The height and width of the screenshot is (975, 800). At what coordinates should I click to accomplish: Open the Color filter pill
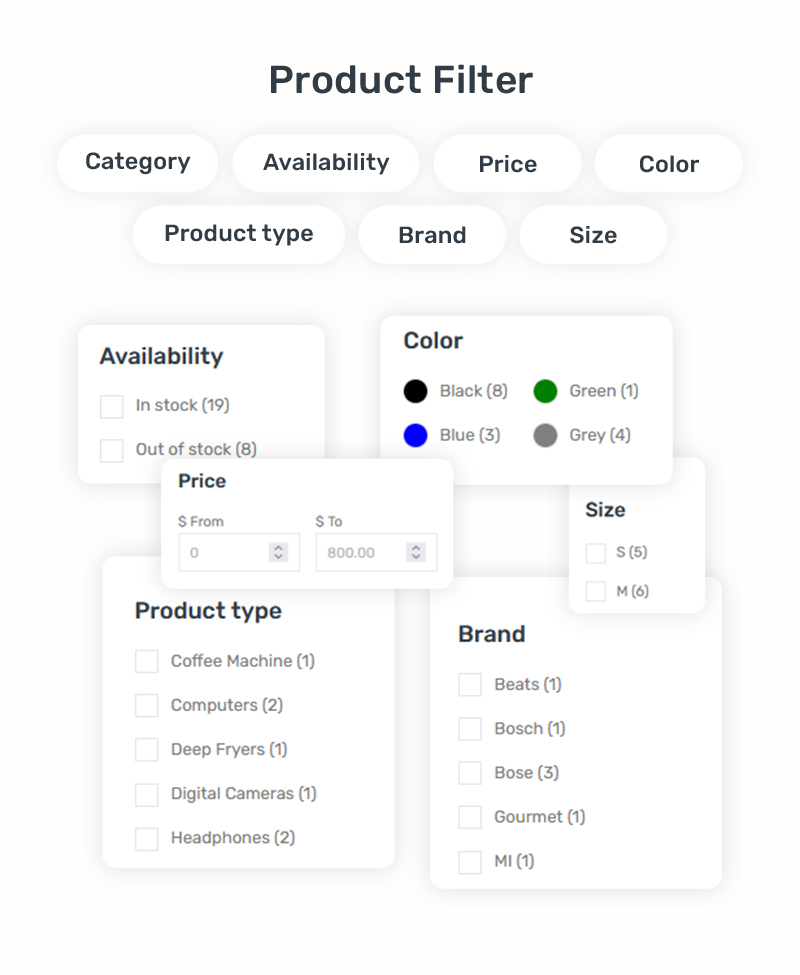(x=668, y=164)
